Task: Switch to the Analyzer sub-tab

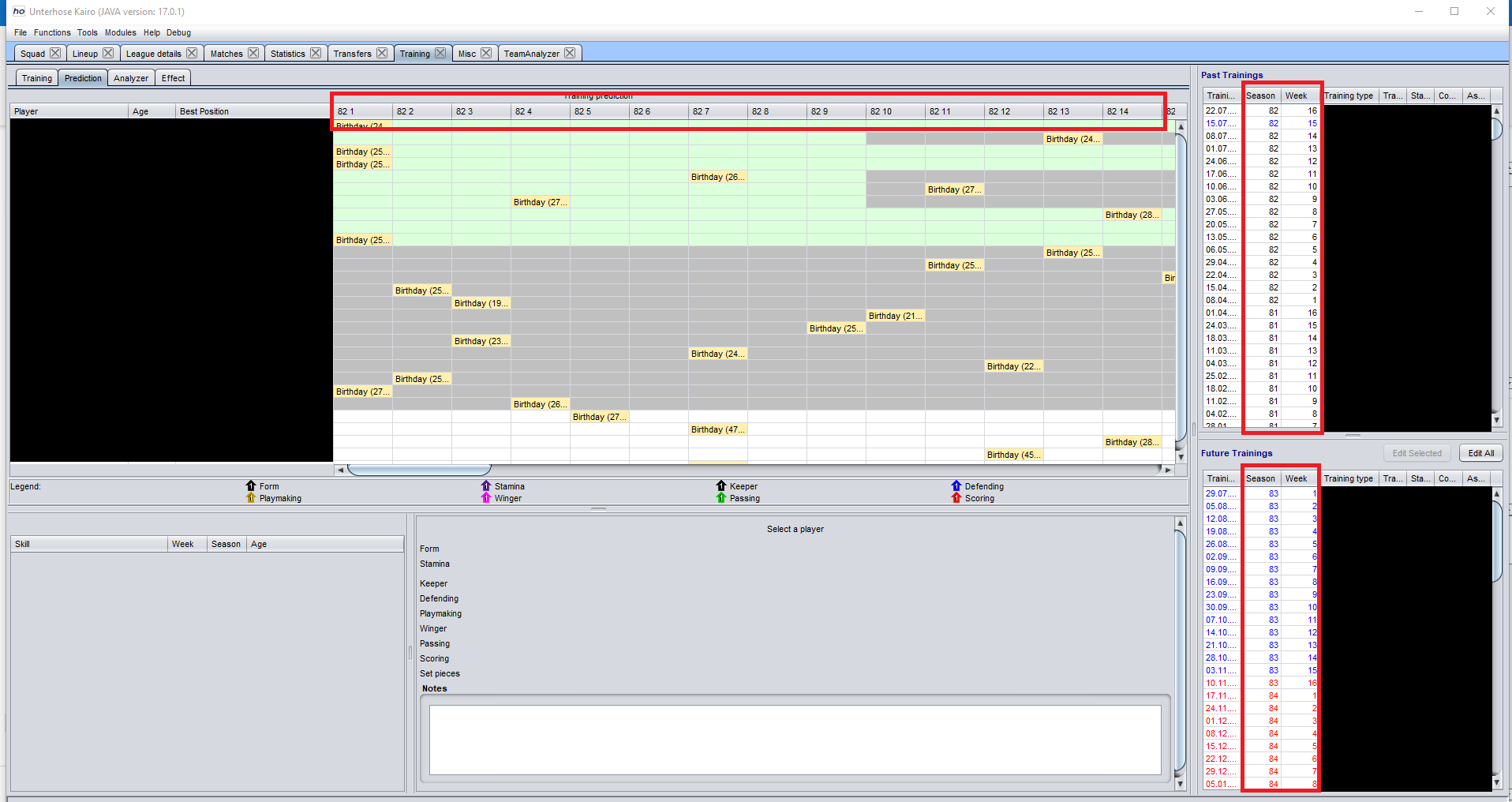Action: point(131,78)
